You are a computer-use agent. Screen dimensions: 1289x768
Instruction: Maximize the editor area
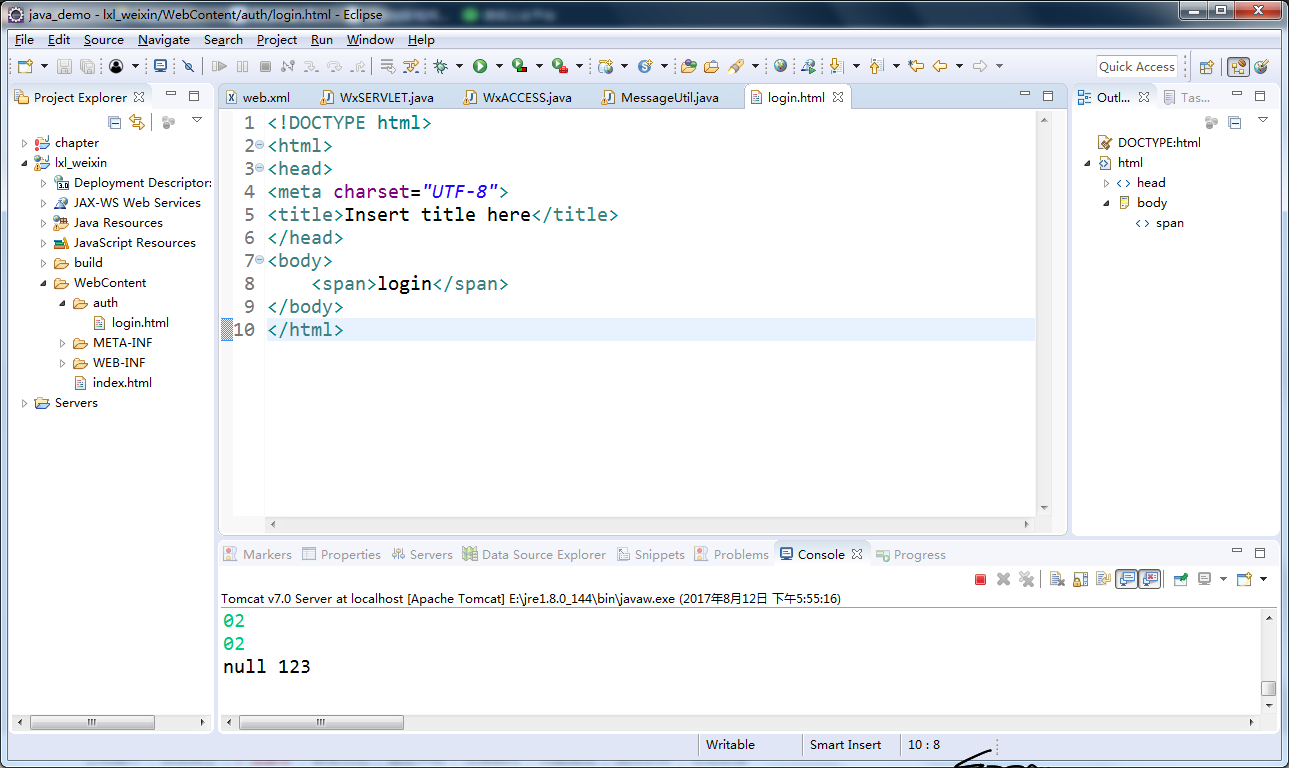pyautogui.click(x=1047, y=96)
